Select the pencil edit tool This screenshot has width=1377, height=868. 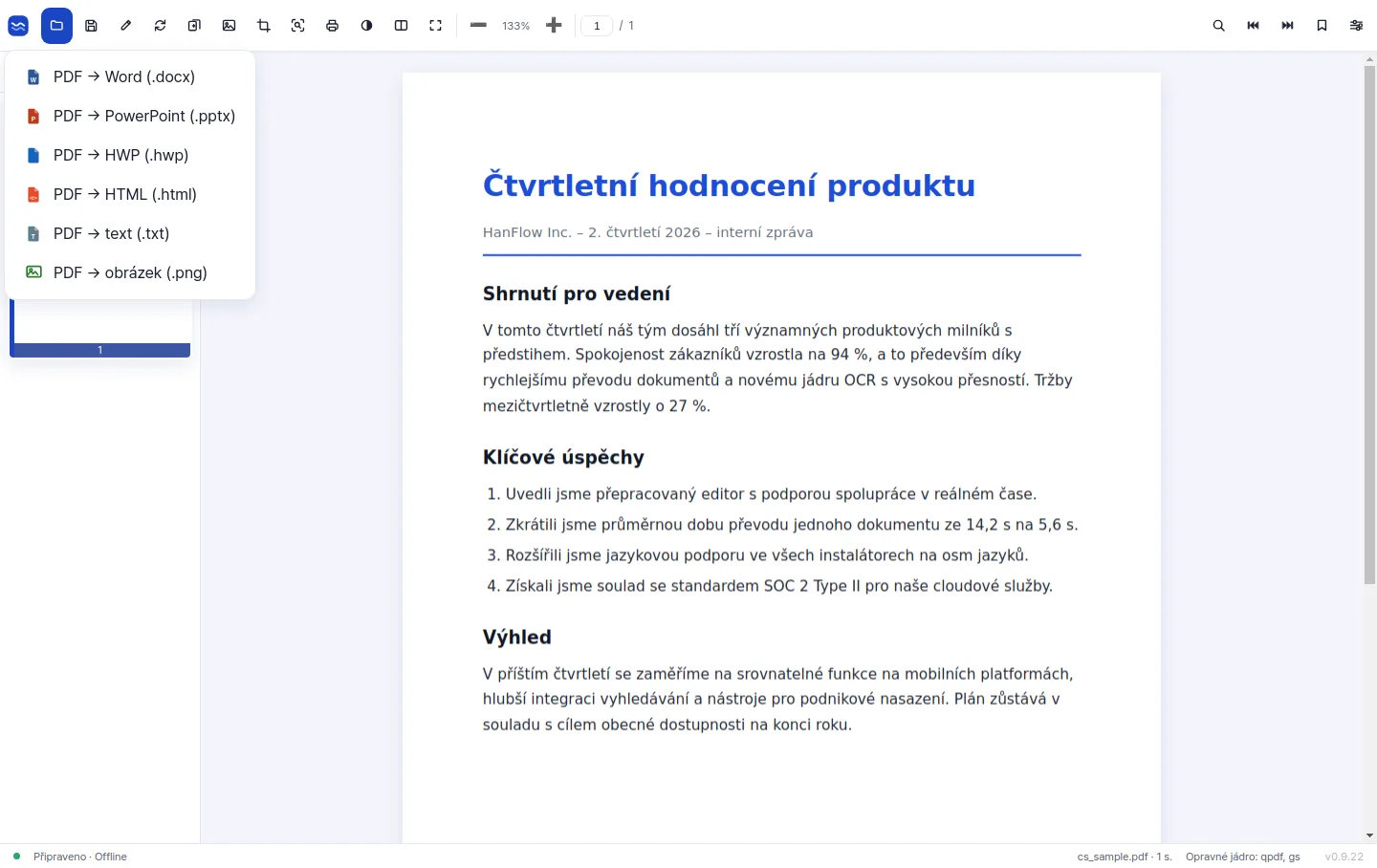(125, 26)
